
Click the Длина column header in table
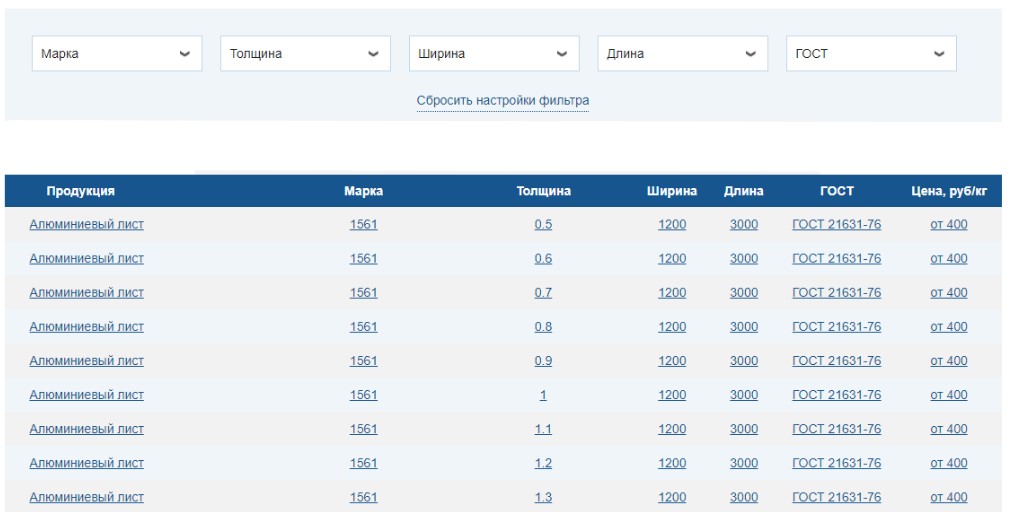tap(744, 191)
